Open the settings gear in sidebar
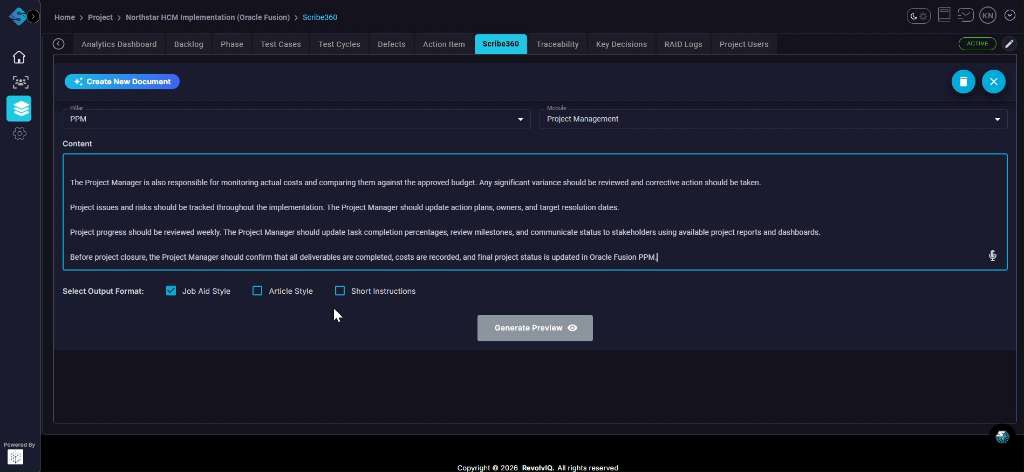The image size is (1024, 472). click(20, 133)
